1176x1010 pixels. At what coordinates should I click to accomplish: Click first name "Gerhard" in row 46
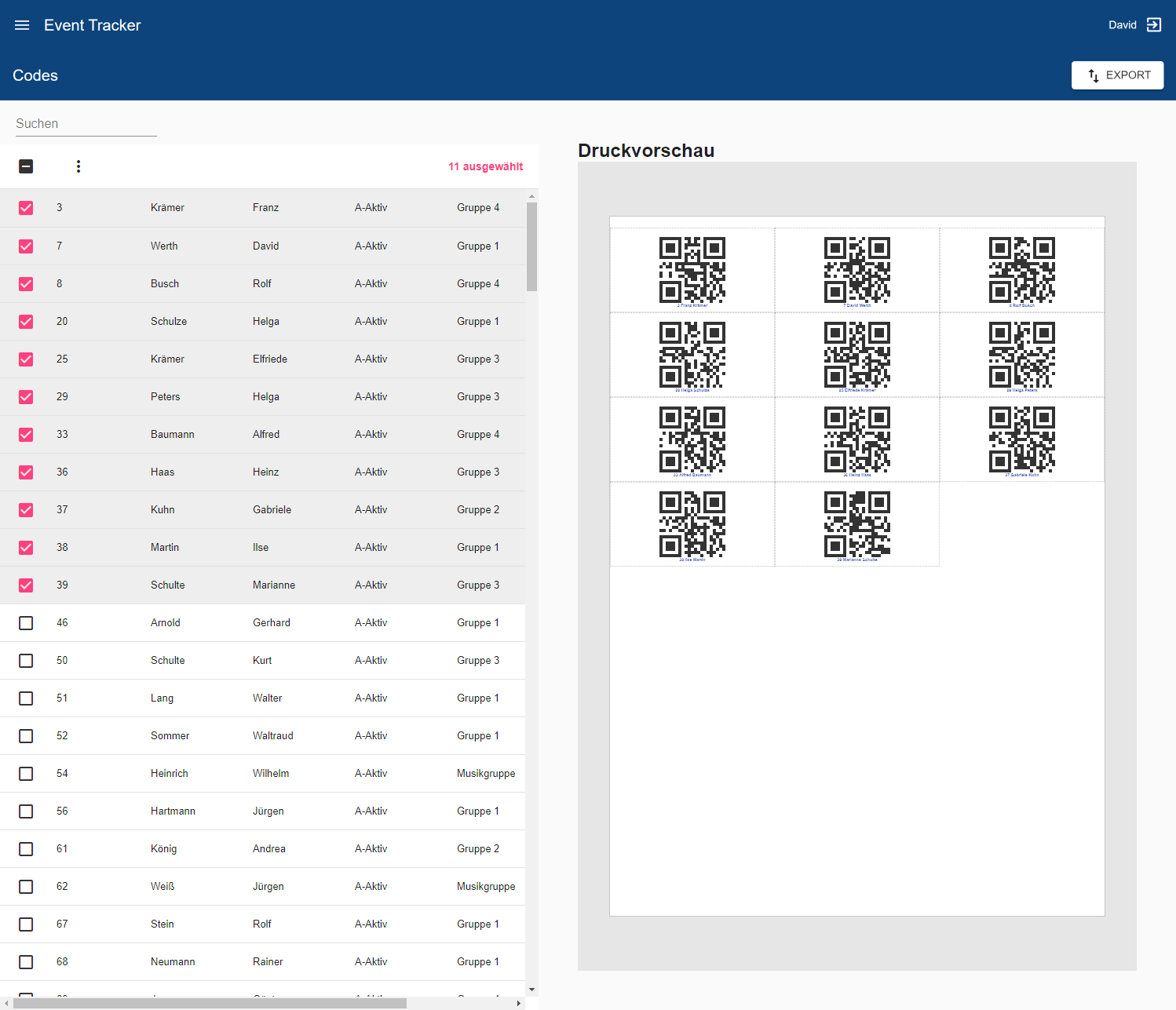tap(272, 623)
